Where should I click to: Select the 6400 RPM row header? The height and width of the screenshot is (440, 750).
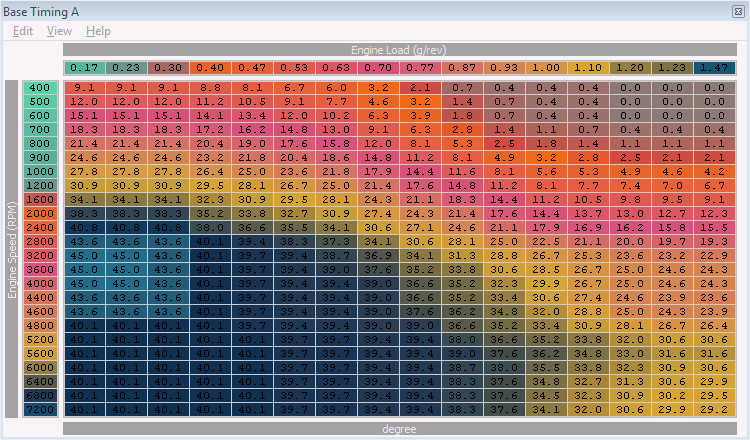(x=40, y=382)
